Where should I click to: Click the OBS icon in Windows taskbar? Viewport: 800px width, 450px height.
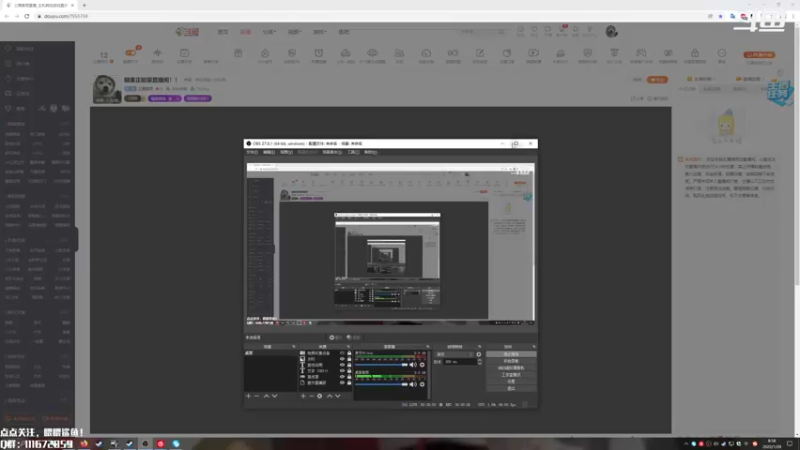[145, 444]
